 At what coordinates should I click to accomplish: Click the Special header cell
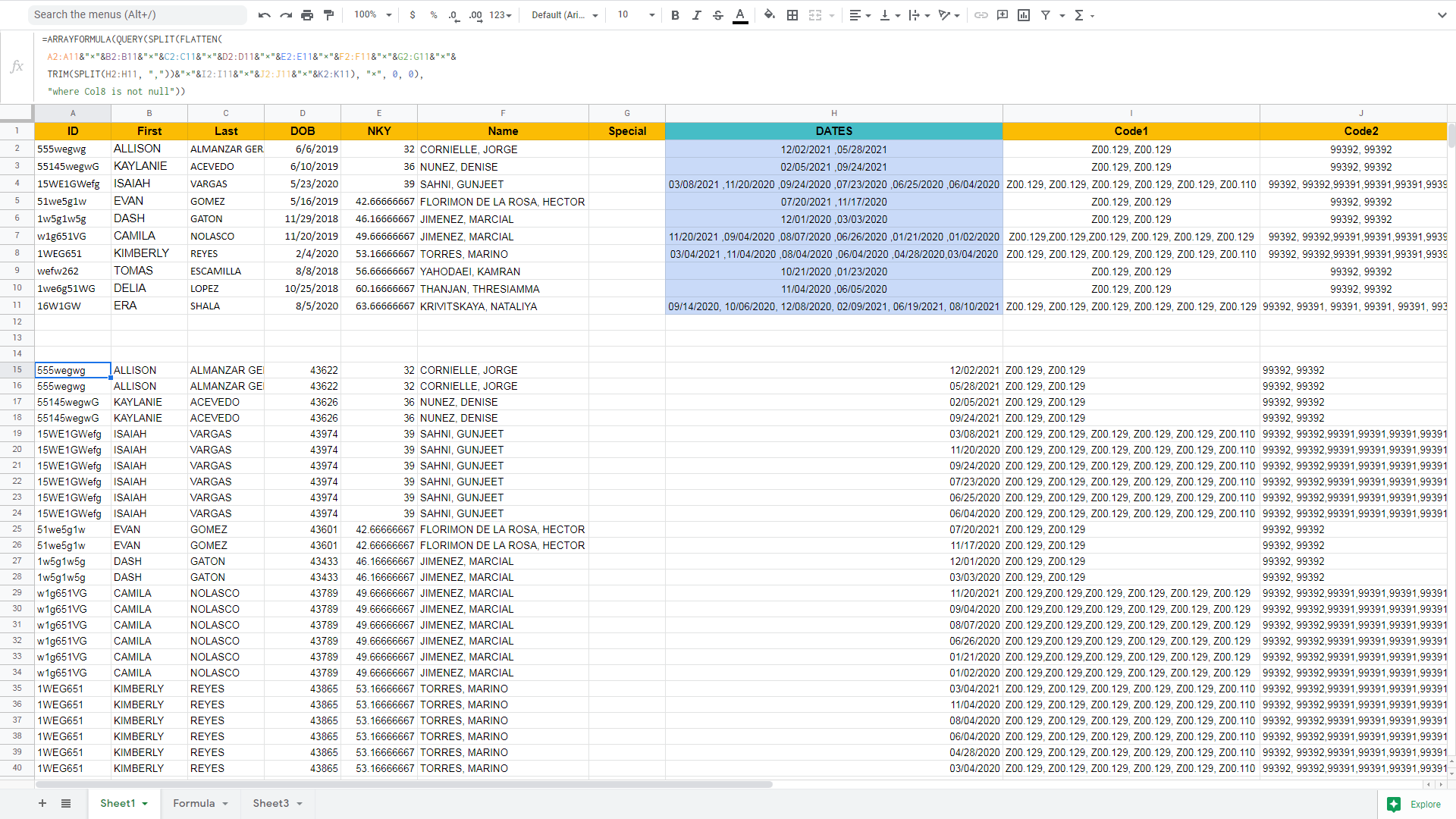coord(627,131)
